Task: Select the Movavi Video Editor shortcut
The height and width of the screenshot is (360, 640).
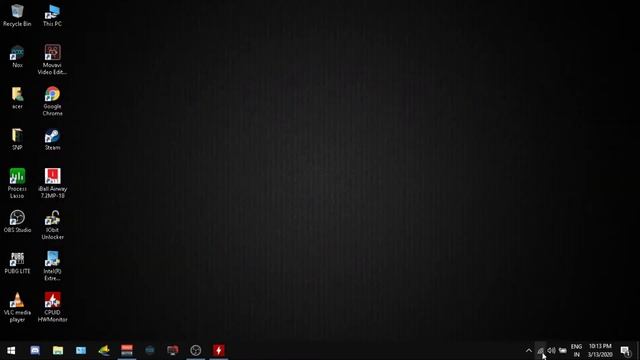Action: [52, 60]
